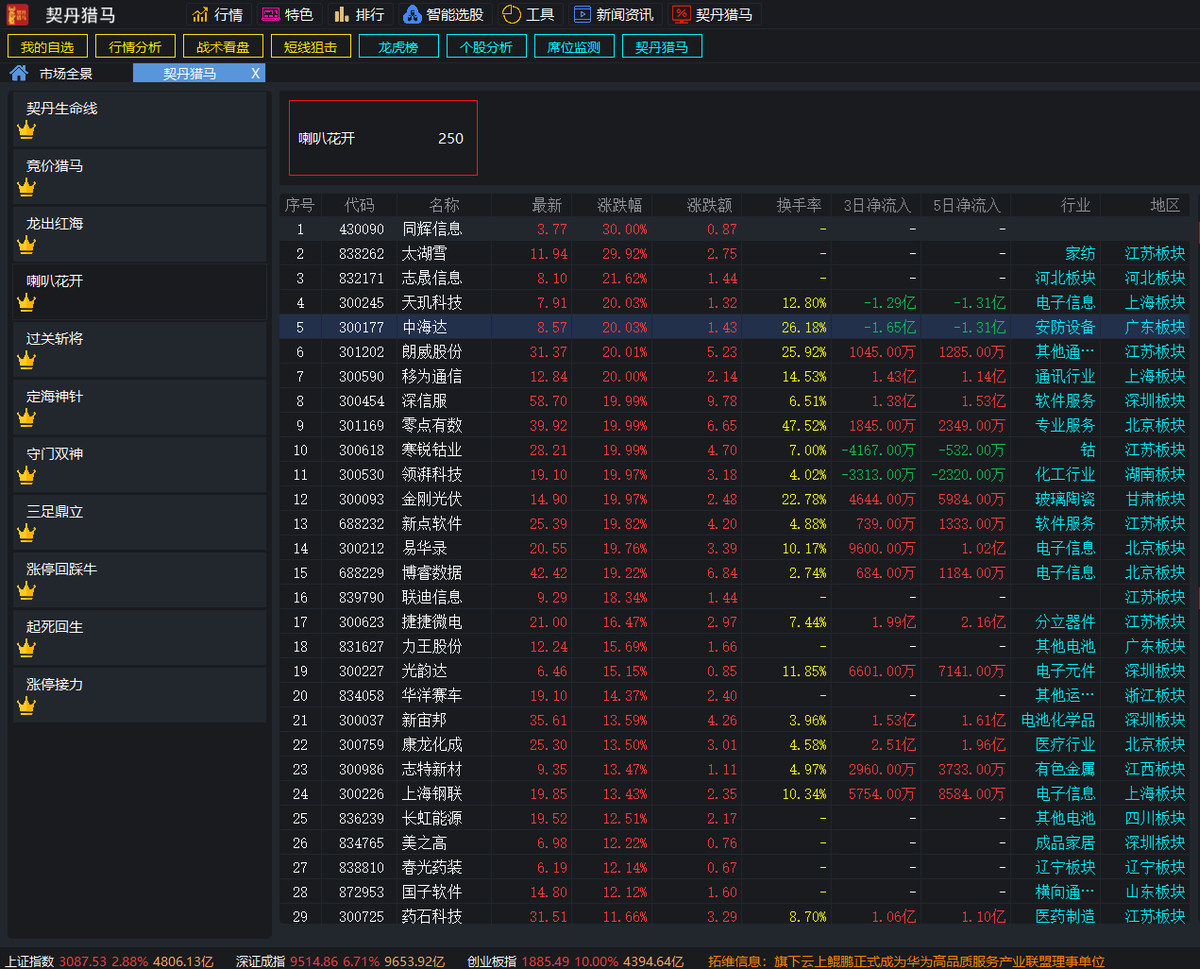Toggle the crown under 涨停接力

coord(25,704)
